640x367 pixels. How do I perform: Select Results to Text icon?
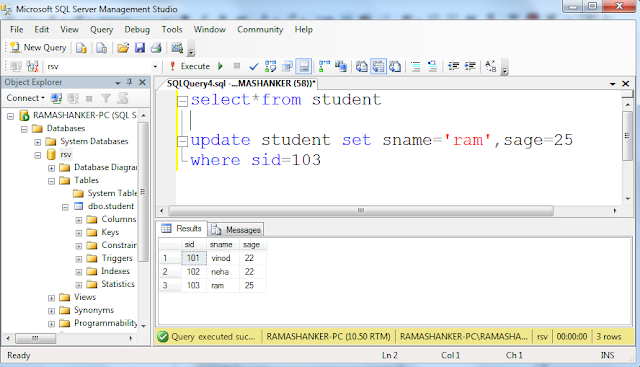click(x=362, y=66)
